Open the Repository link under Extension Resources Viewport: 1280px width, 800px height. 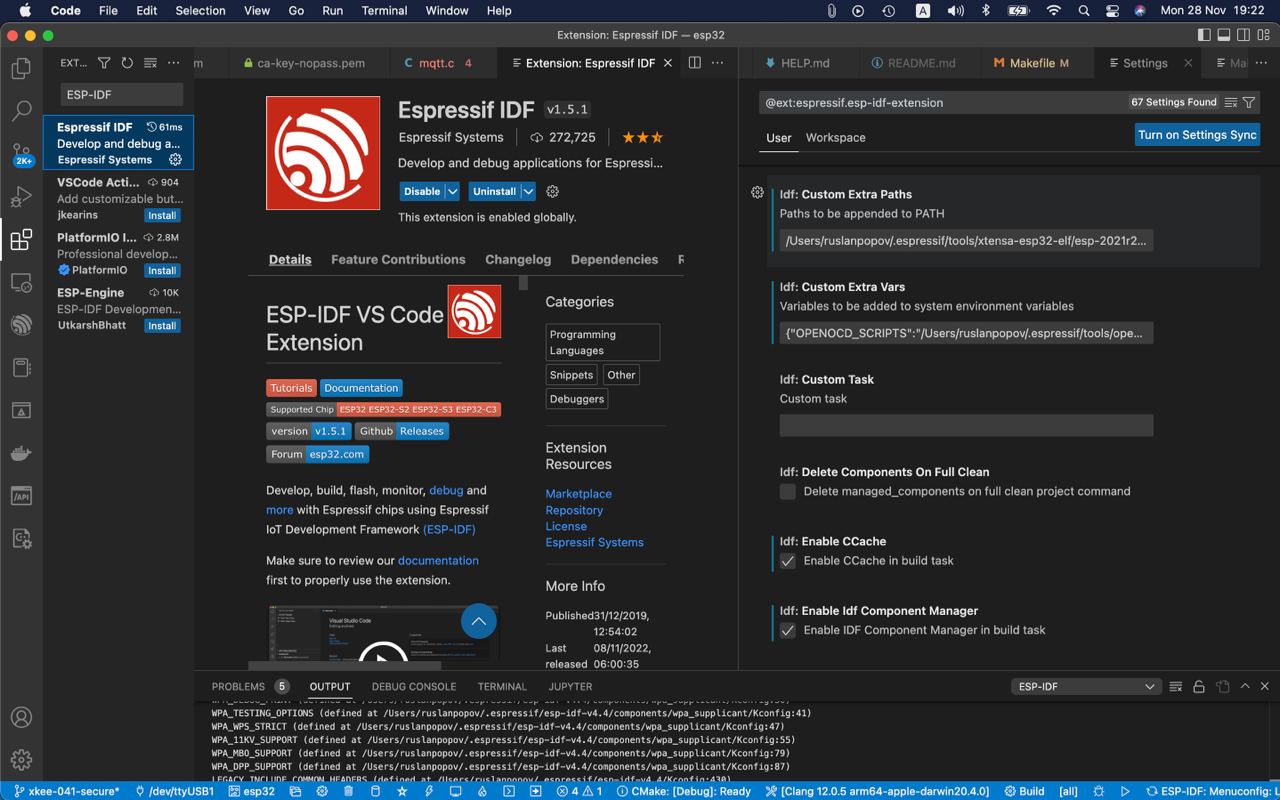pos(574,510)
